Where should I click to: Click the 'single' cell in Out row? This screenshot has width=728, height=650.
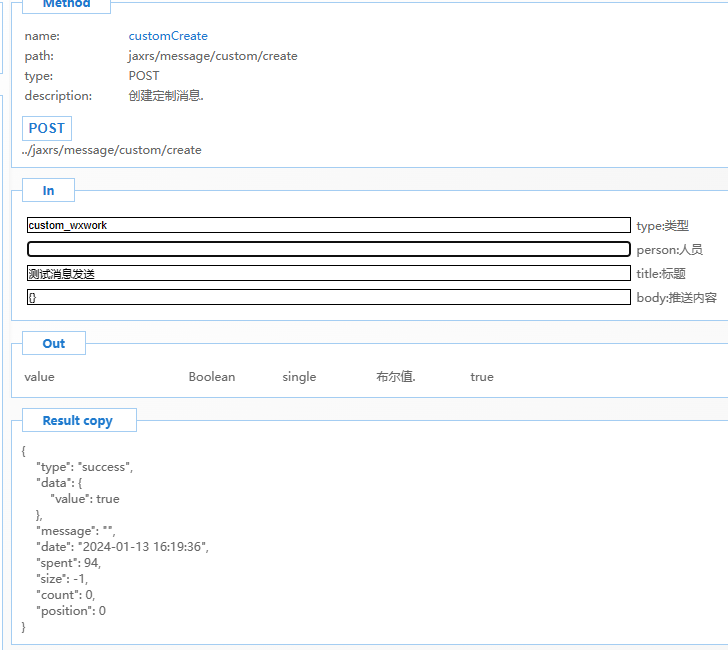pyautogui.click(x=299, y=377)
